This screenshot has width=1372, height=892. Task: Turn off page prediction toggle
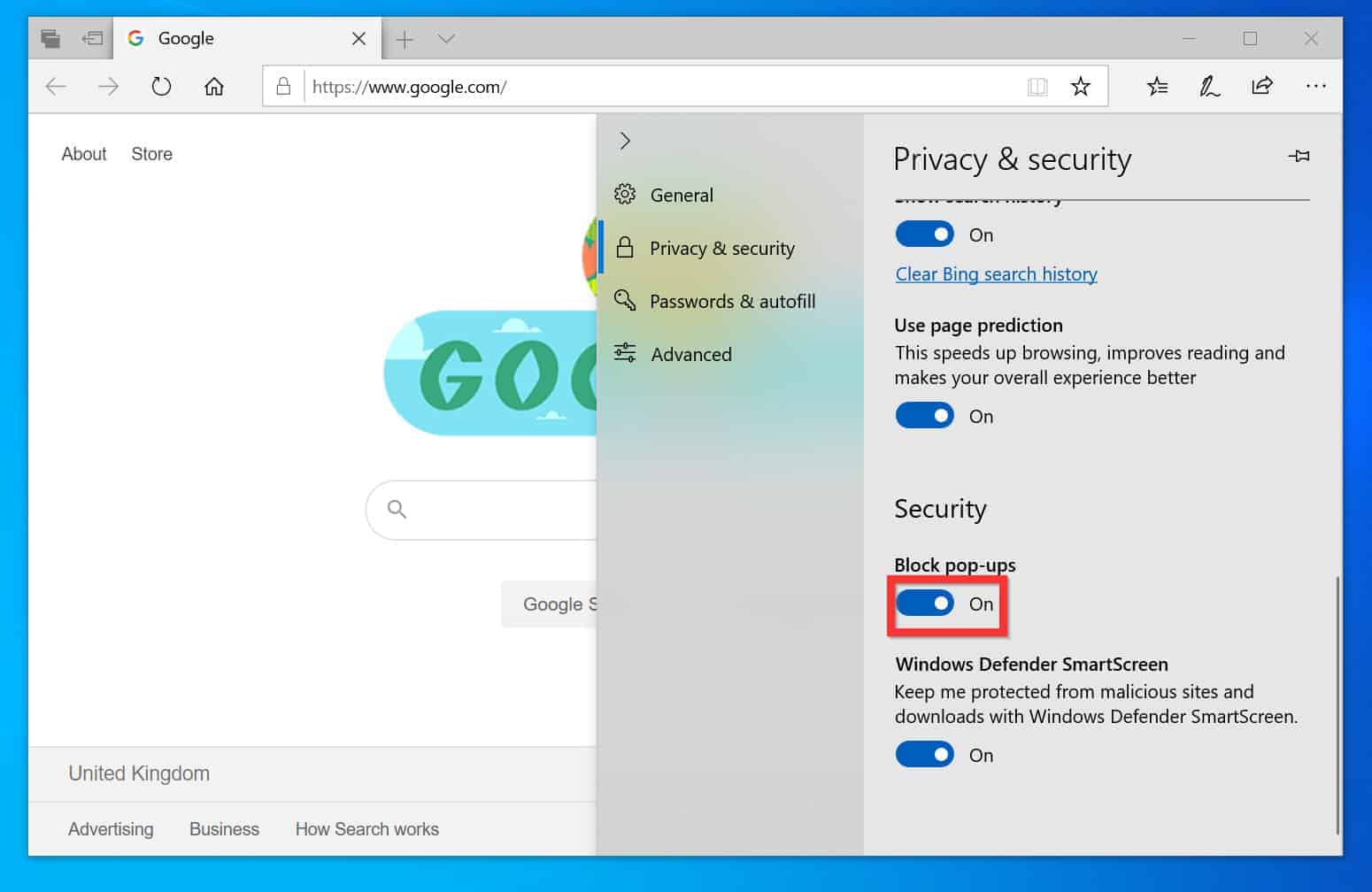coord(925,415)
